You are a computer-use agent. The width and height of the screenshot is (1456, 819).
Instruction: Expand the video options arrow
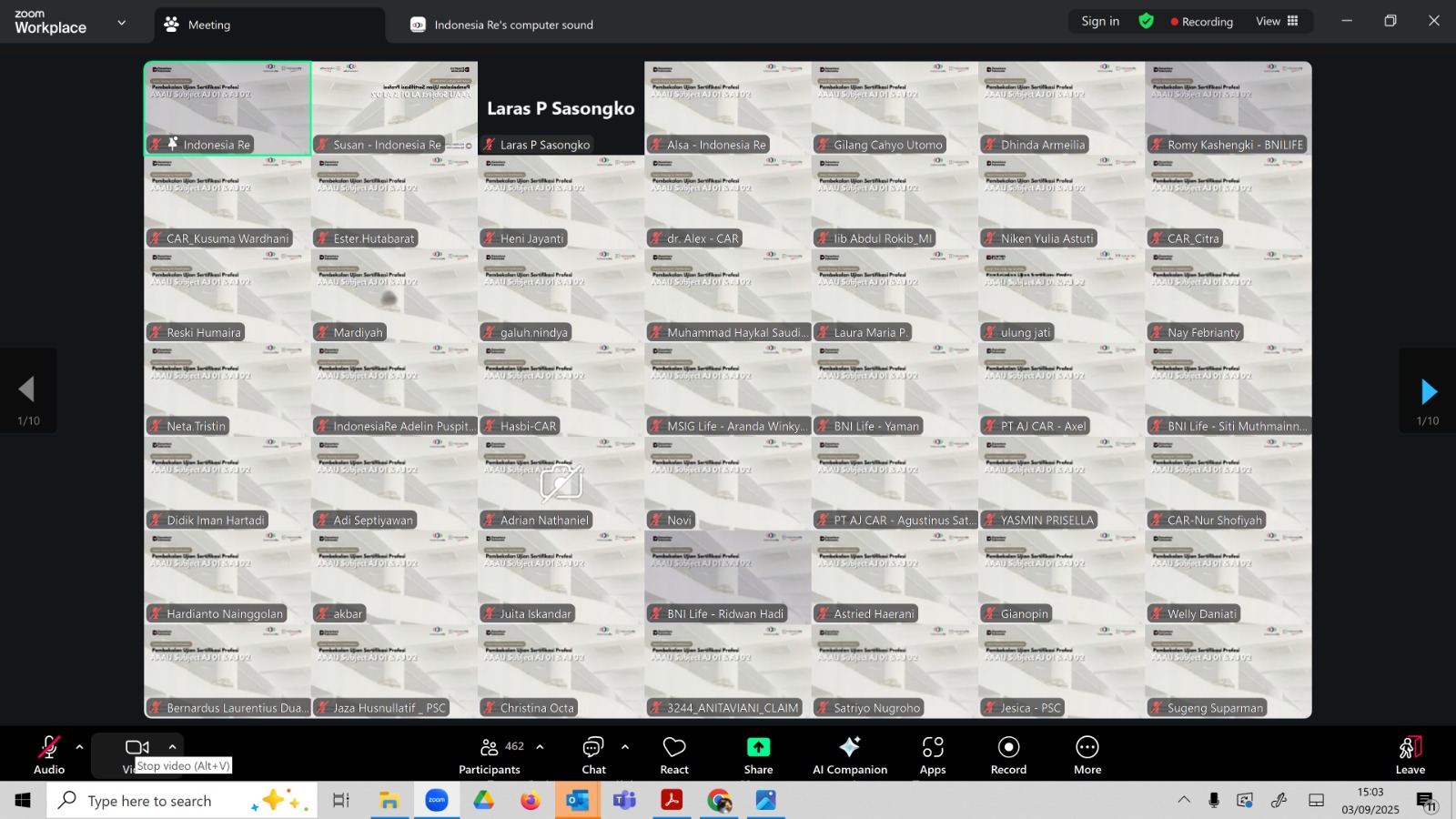coord(172,747)
